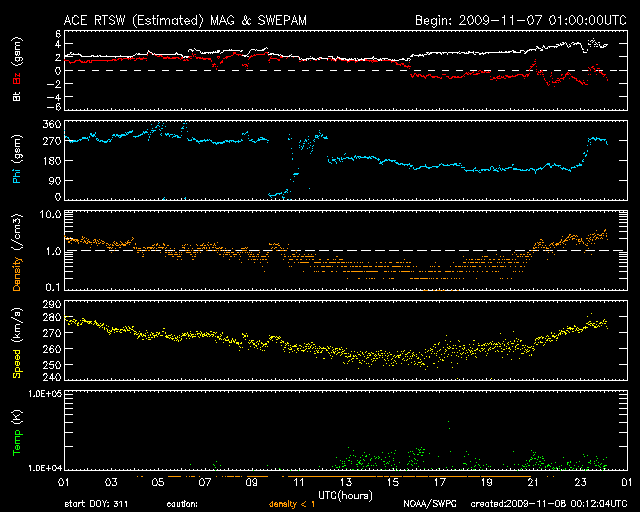
Task: Click the '09' hour tick label
Action: pos(252,483)
